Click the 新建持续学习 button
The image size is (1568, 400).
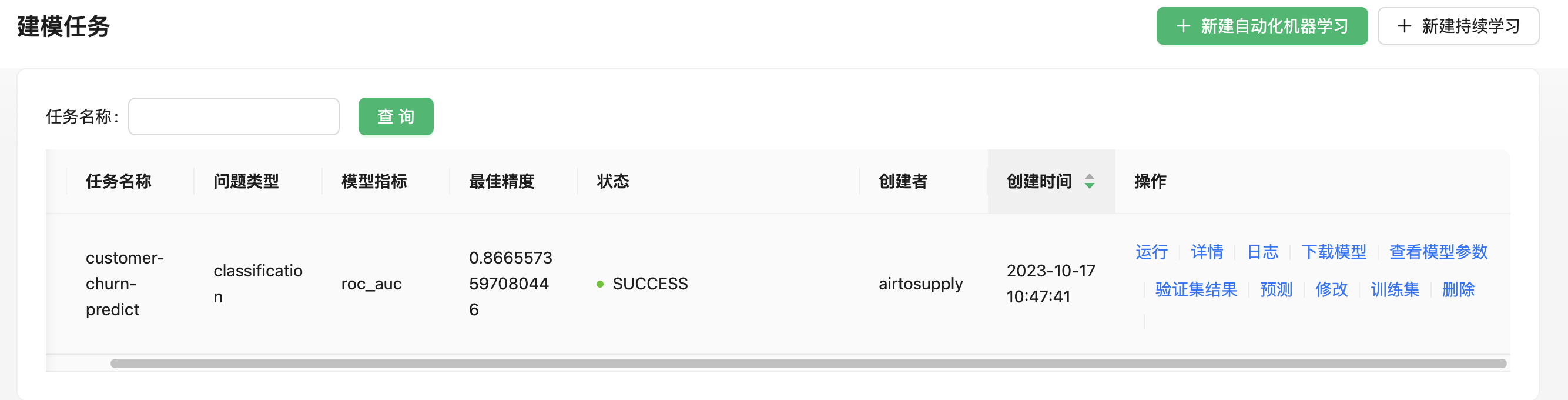click(x=1458, y=26)
